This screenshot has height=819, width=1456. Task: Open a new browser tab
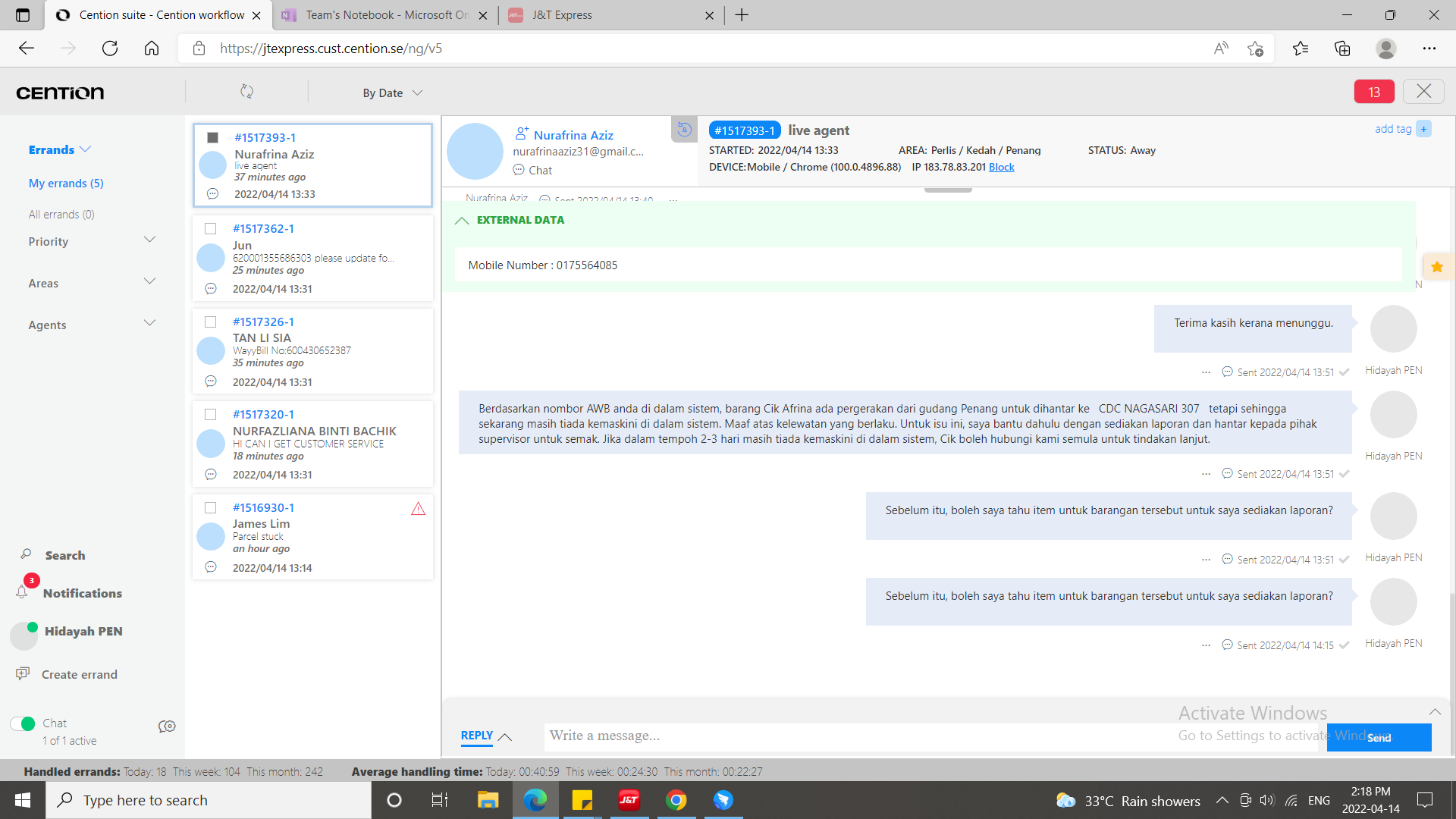click(742, 15)
